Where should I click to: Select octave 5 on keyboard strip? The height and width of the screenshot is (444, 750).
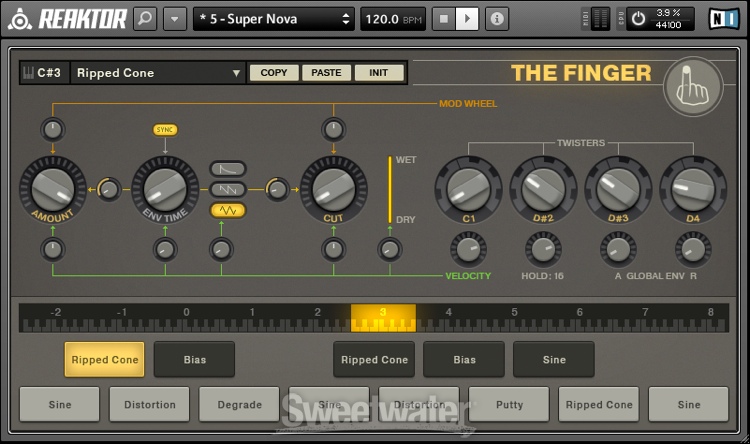(x=514, y=318)
